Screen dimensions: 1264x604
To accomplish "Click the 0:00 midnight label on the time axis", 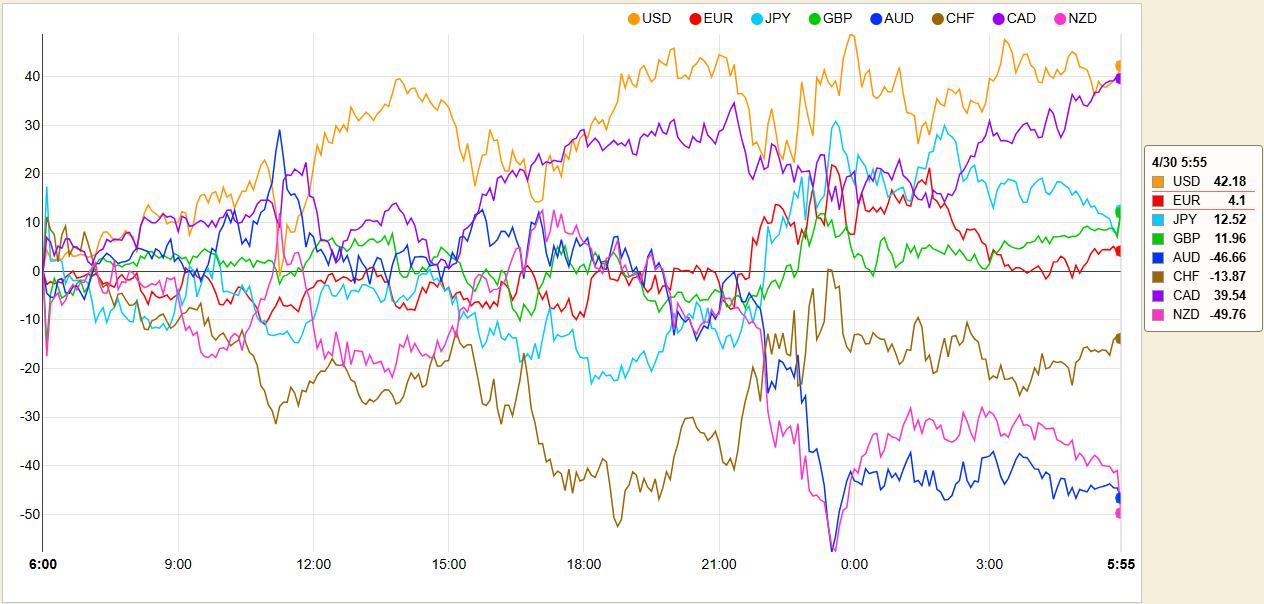I will coord(854,564).
